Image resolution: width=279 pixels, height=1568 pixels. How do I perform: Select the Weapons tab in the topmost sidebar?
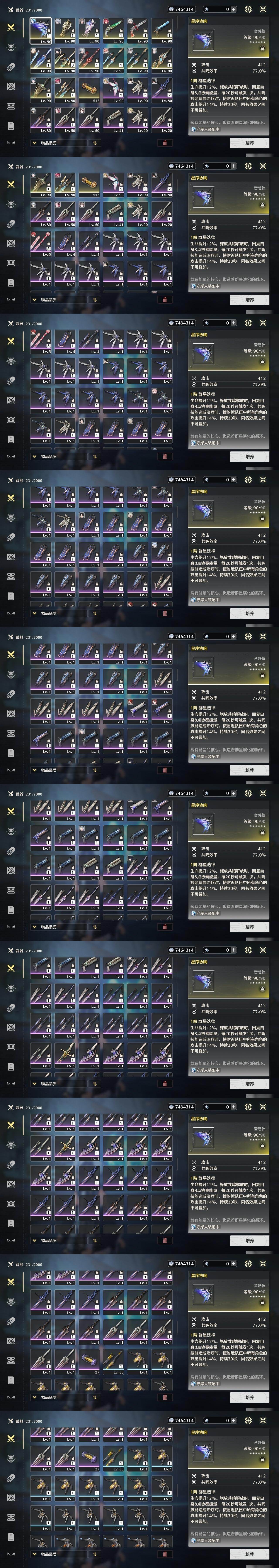10,28
